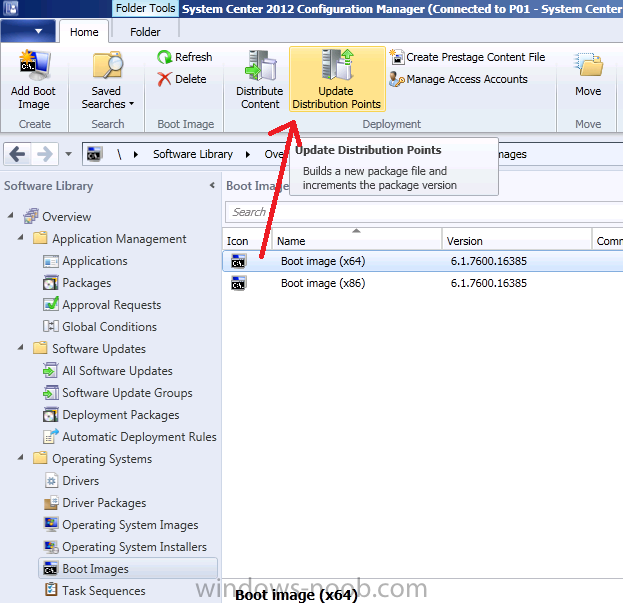
Task: Open the Saved Searches dropdown
Action: click(x=108, y=81)
